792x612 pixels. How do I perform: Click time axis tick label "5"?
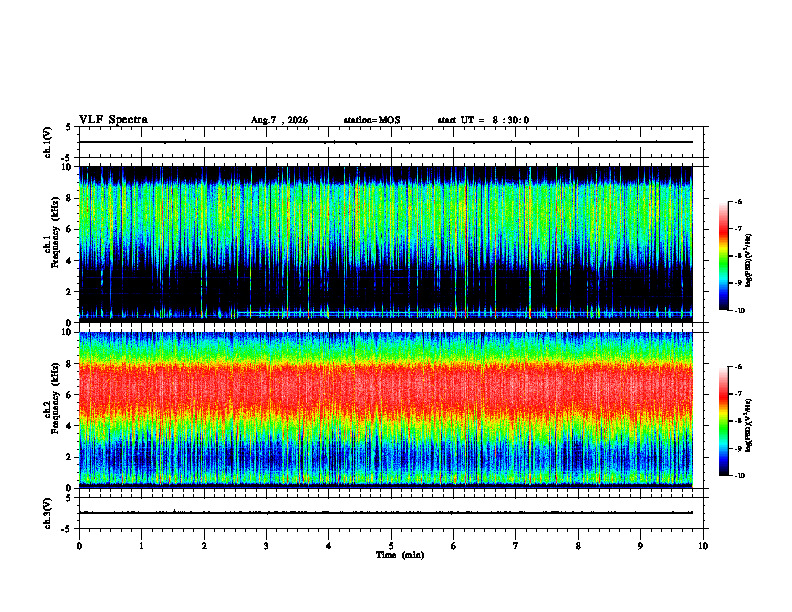[391, 546]
